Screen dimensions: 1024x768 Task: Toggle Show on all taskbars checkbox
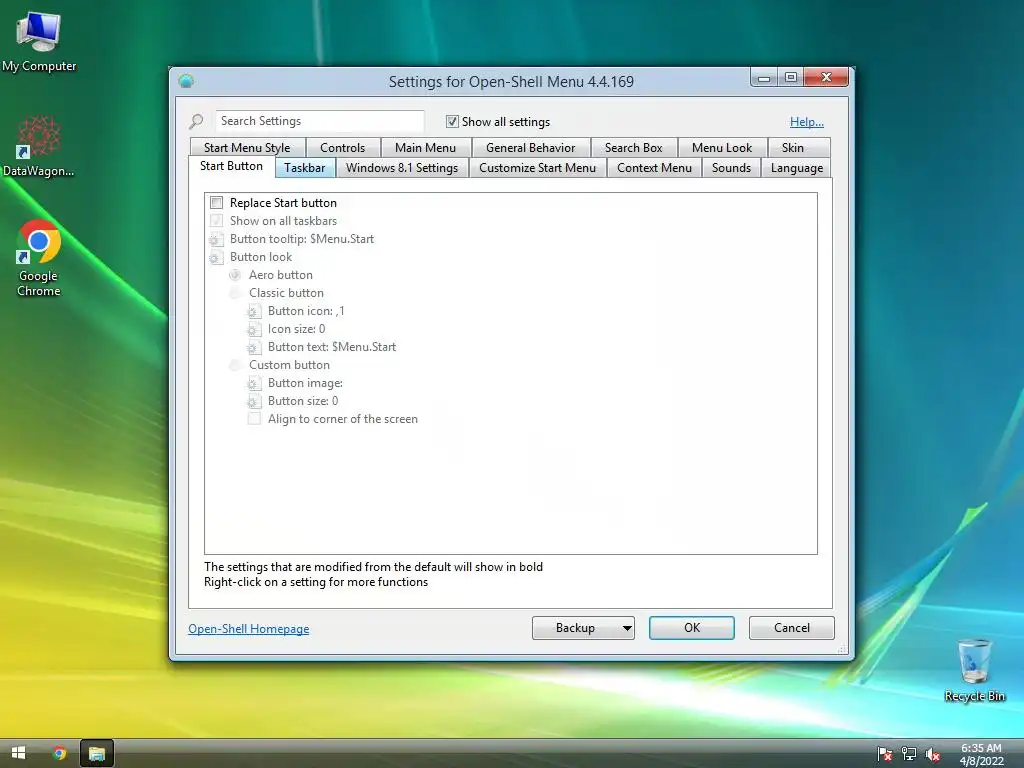click(x=217, y=221)
